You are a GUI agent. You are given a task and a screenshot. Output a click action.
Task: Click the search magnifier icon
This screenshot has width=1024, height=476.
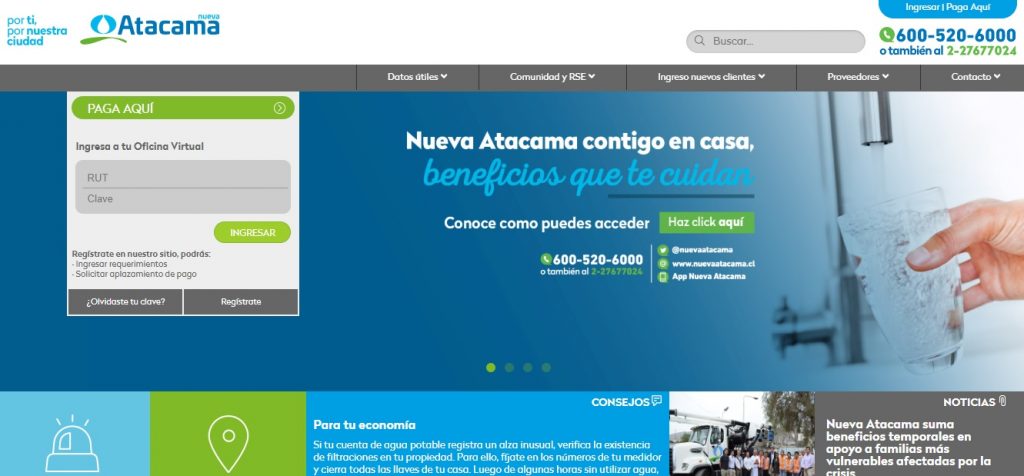coord(699,40)
